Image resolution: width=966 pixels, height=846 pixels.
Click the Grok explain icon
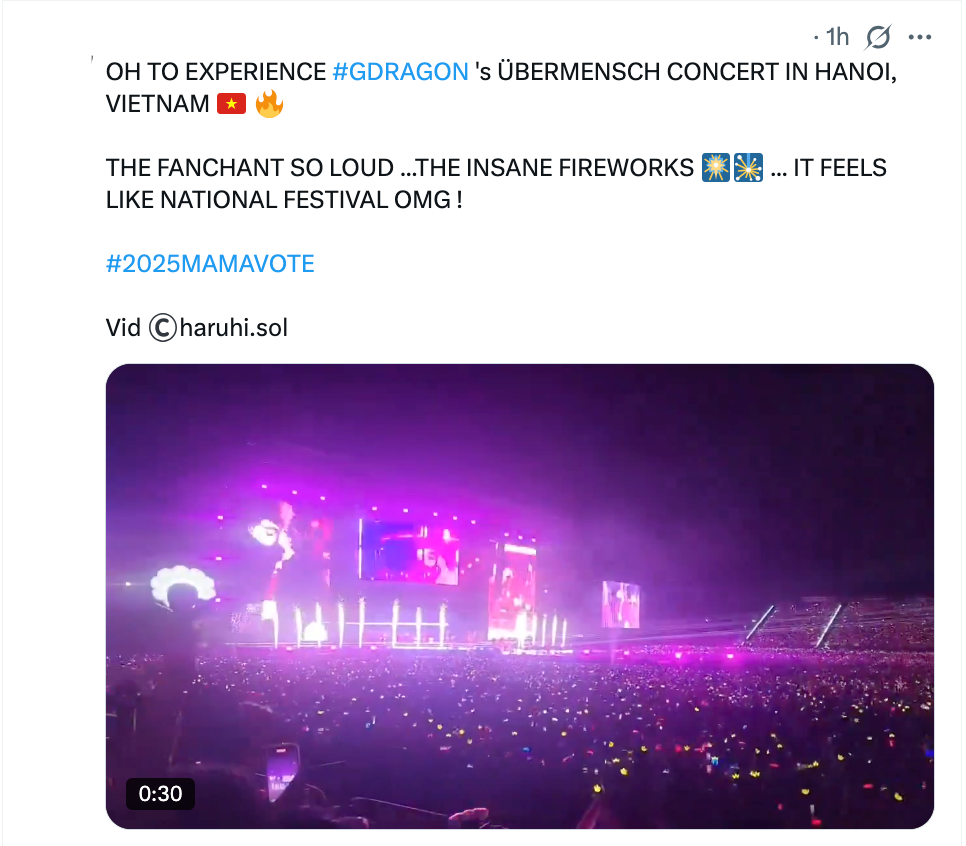[x=878, y=38]
